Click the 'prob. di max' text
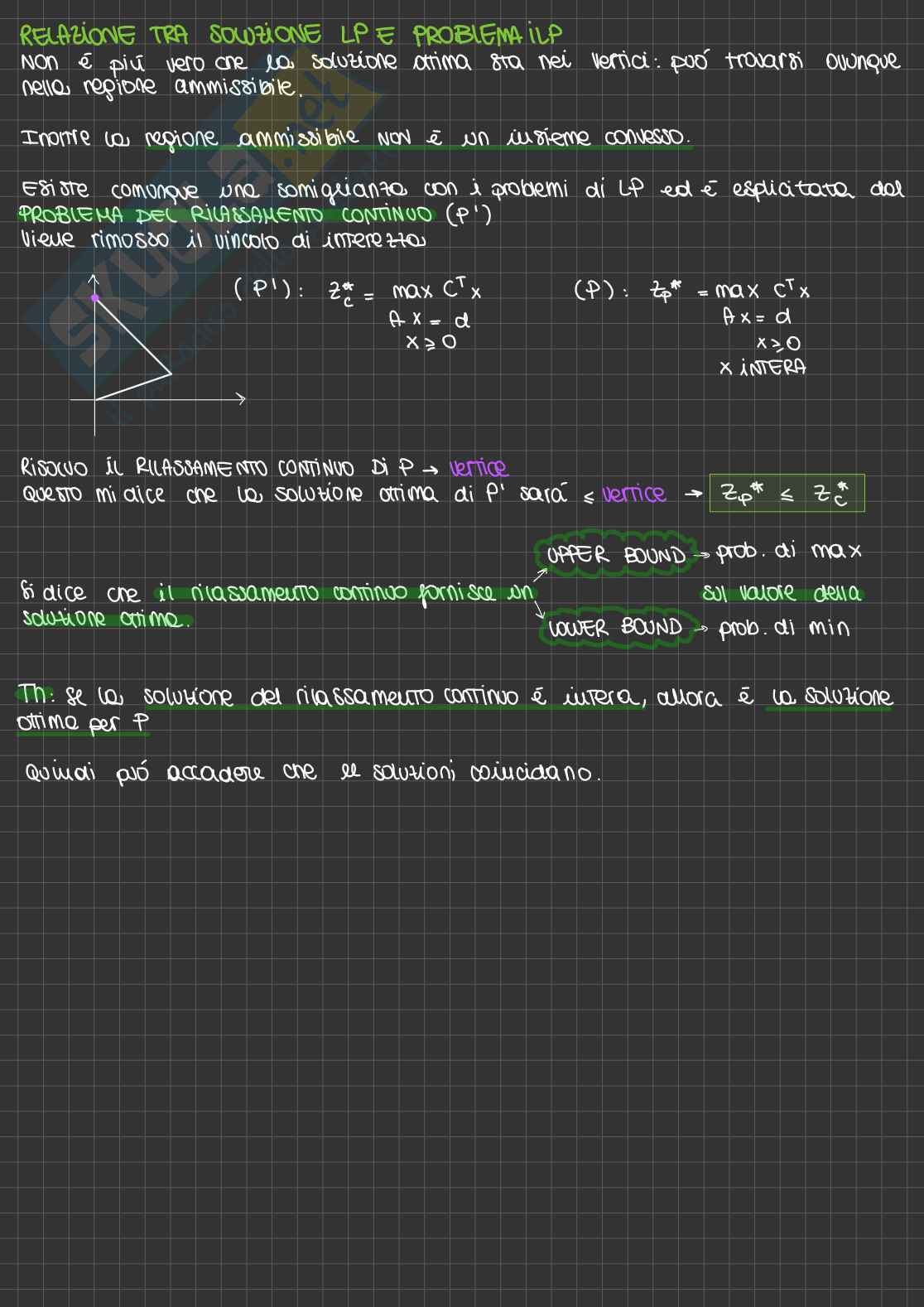This screenshot has height=1307, width=924. [x=789, y=552]
